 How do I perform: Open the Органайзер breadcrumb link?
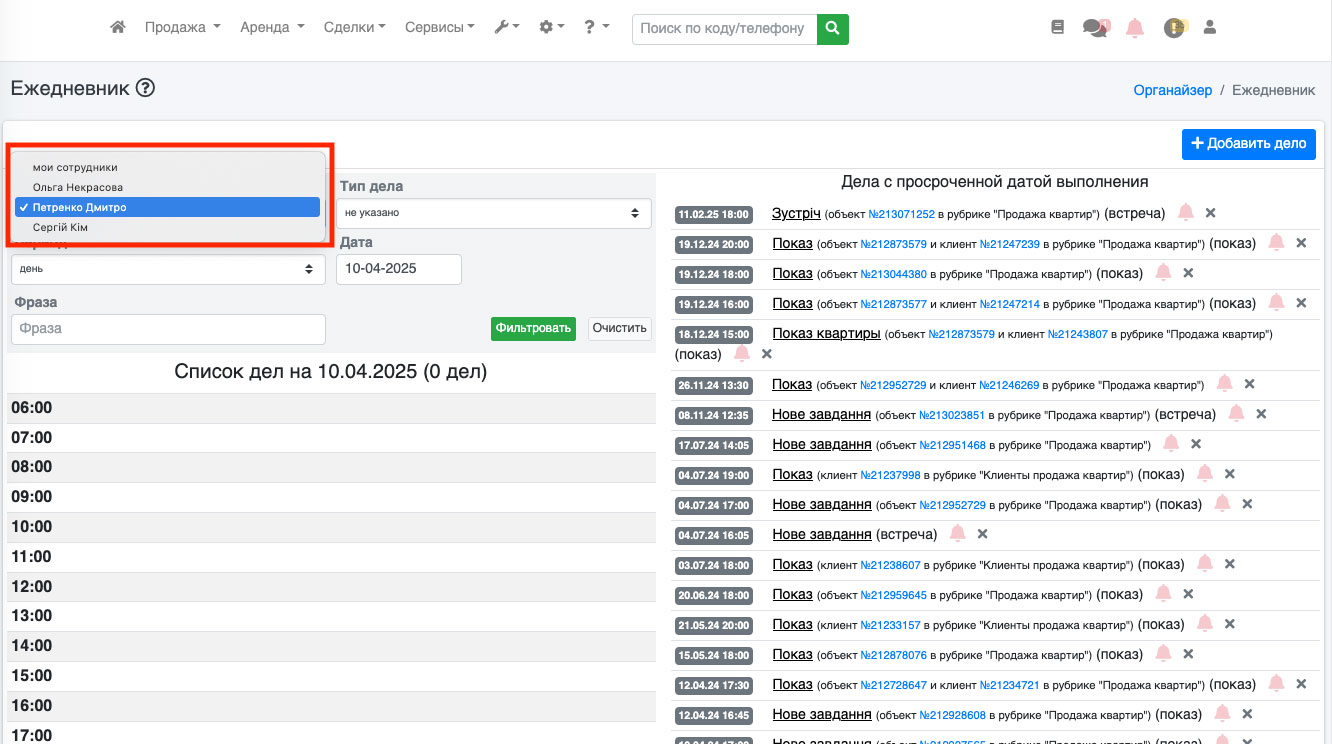point(1172,90)
